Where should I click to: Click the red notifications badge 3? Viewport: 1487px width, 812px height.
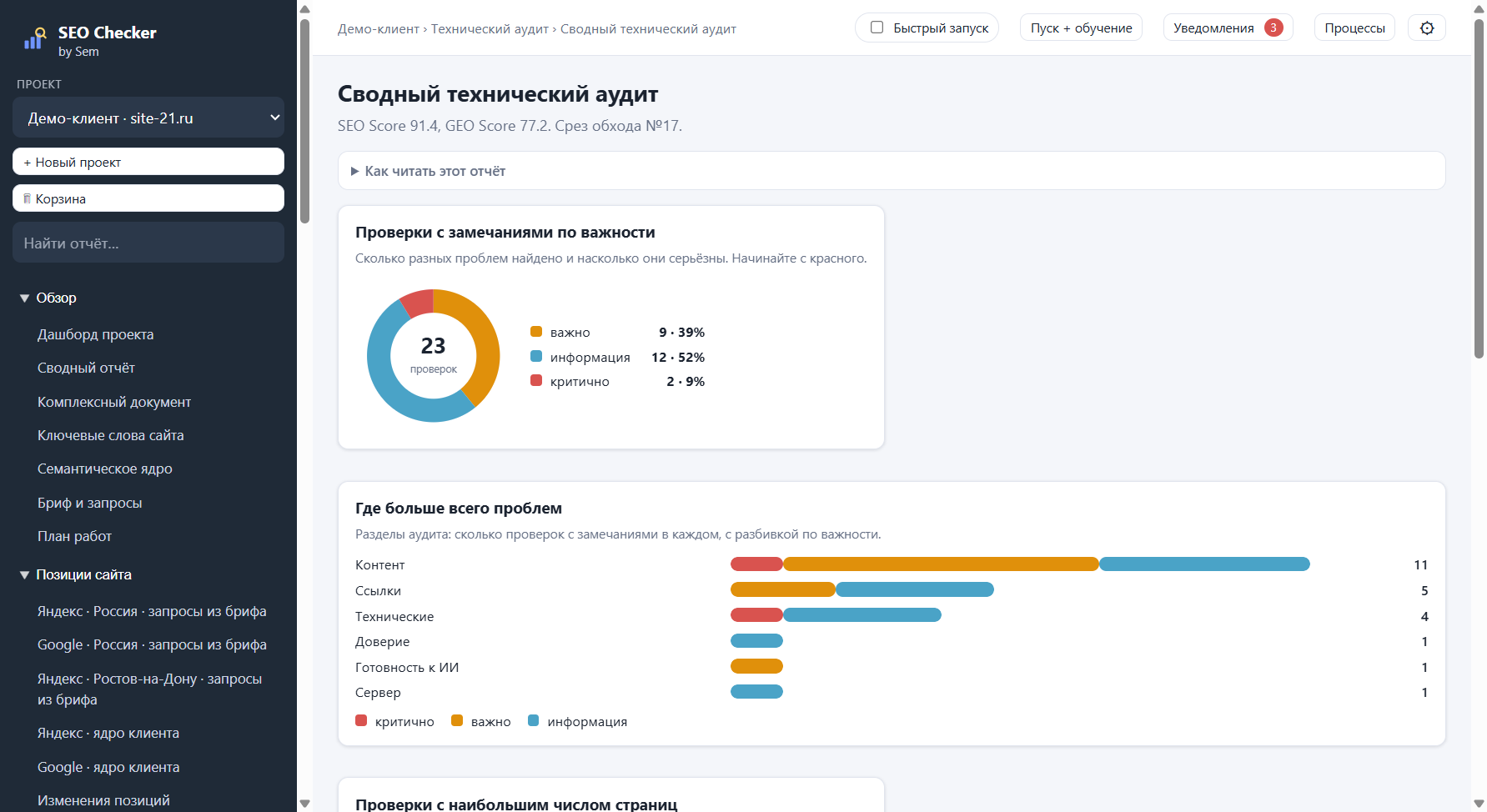1273,28
